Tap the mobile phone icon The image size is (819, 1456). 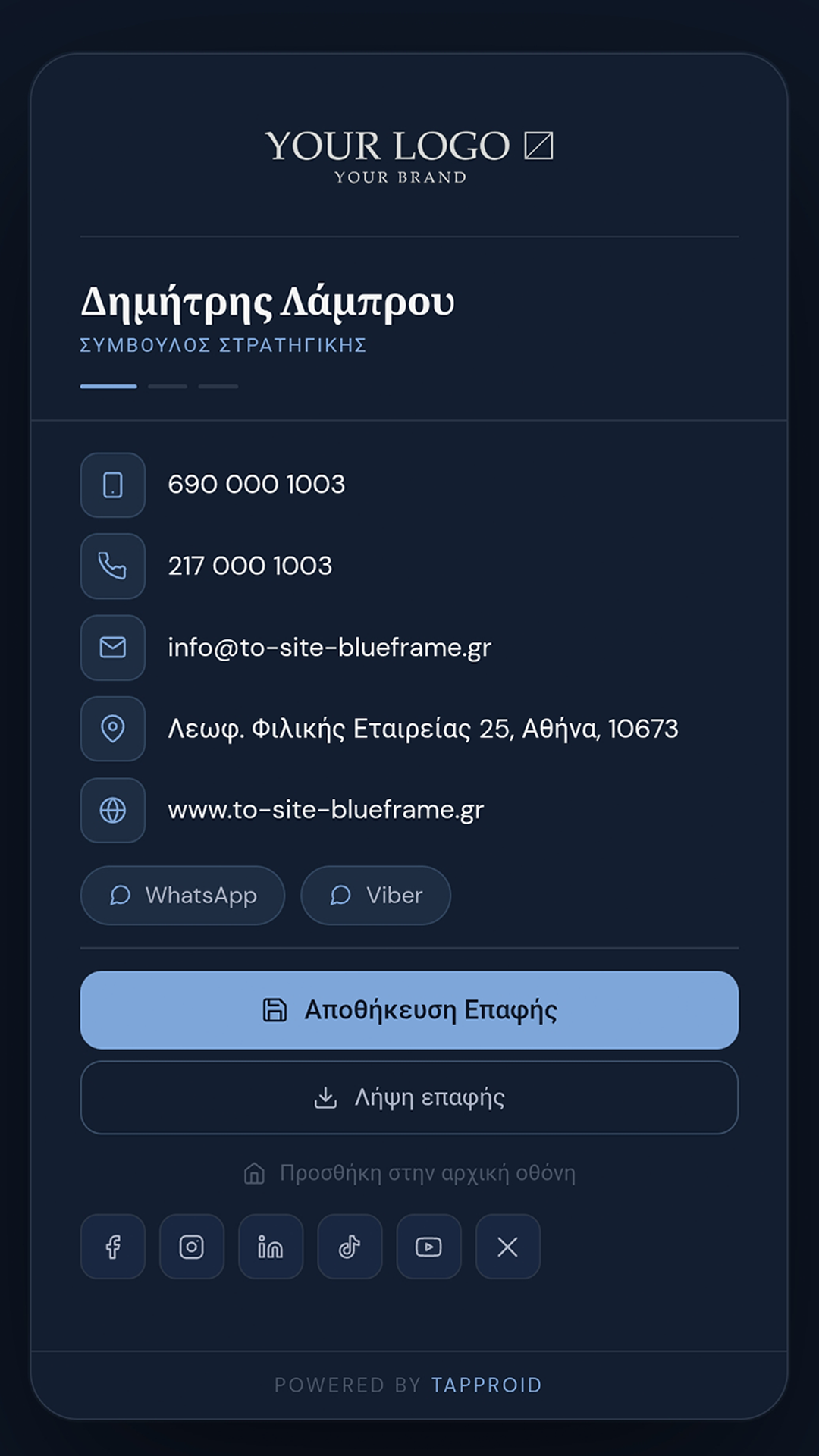coord(113,485)
